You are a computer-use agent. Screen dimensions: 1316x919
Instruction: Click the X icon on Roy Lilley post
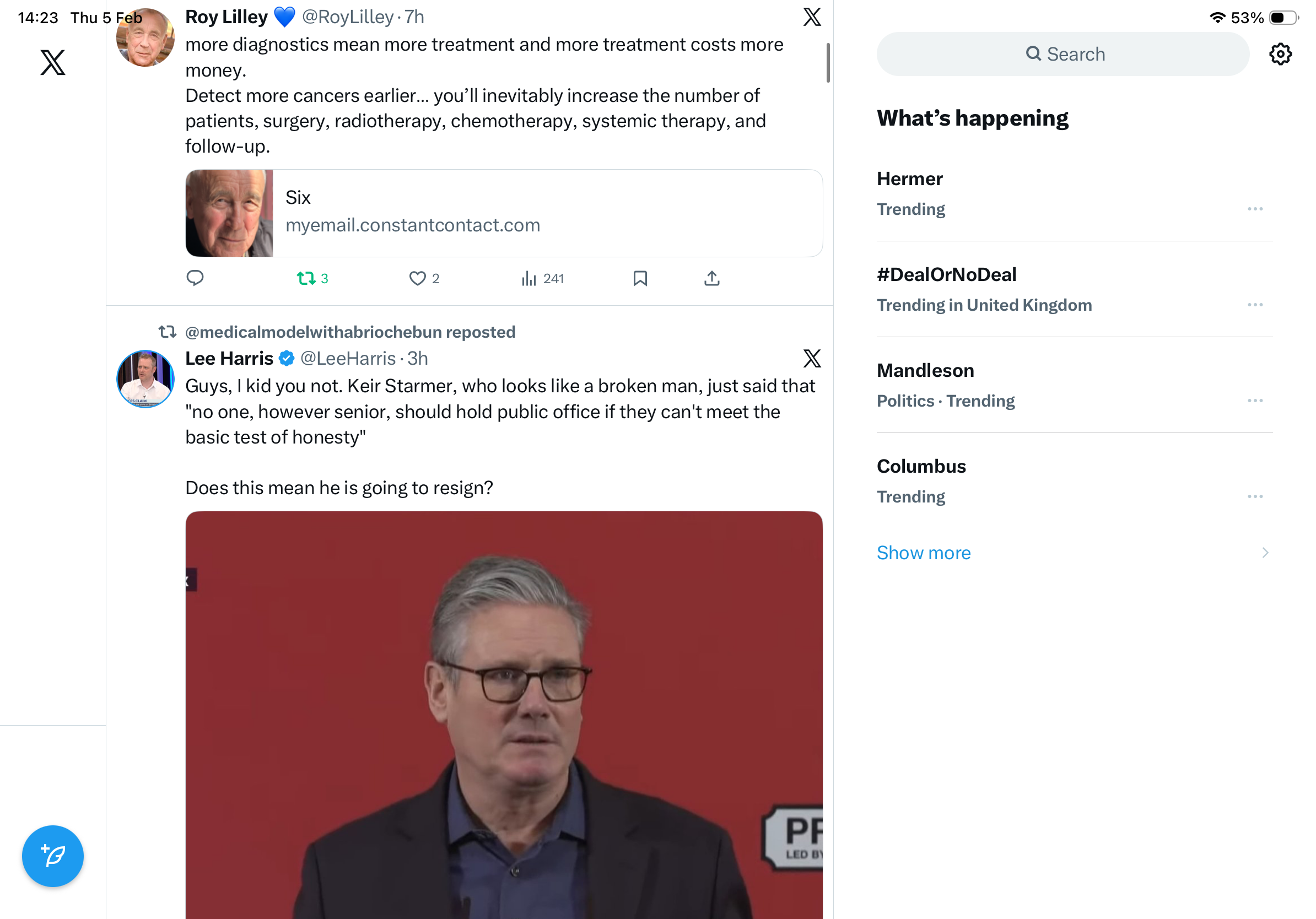812,17
